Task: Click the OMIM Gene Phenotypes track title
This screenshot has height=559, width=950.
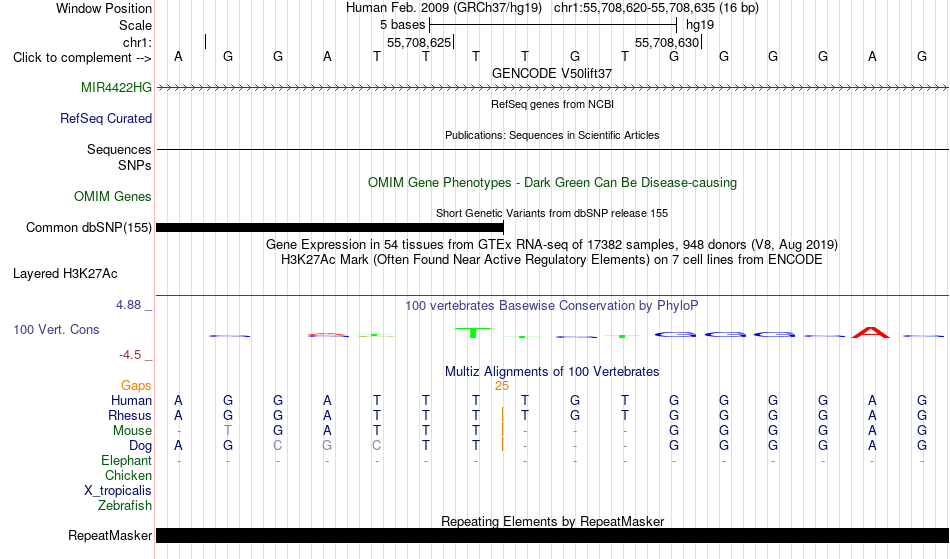Action: tap(553, 182)
